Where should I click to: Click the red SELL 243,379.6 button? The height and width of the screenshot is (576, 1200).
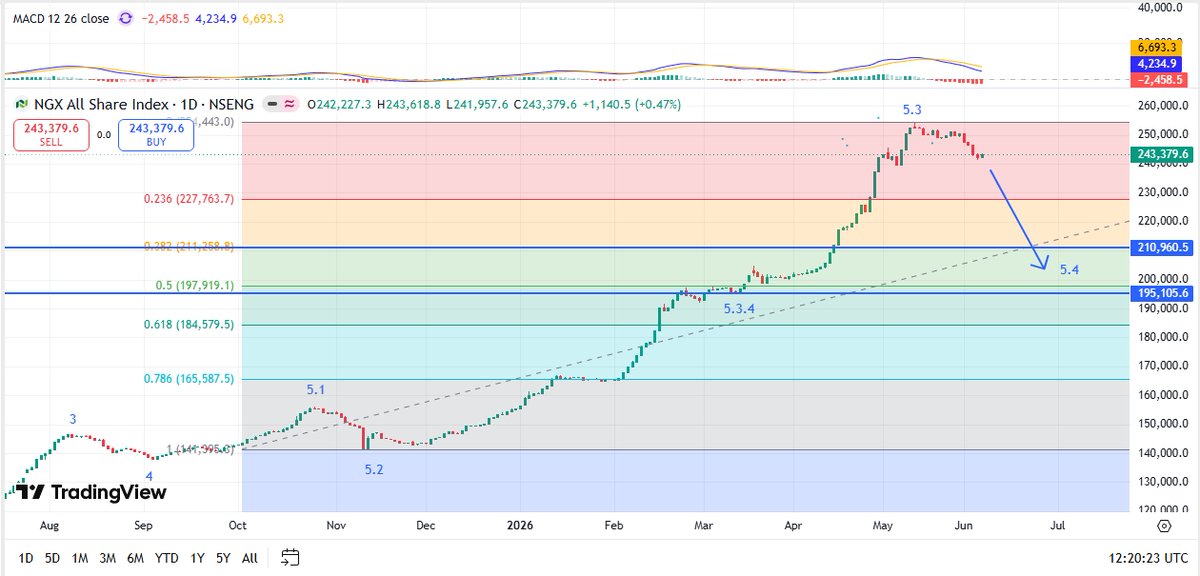pyautogui.click(x=50, y=134)
